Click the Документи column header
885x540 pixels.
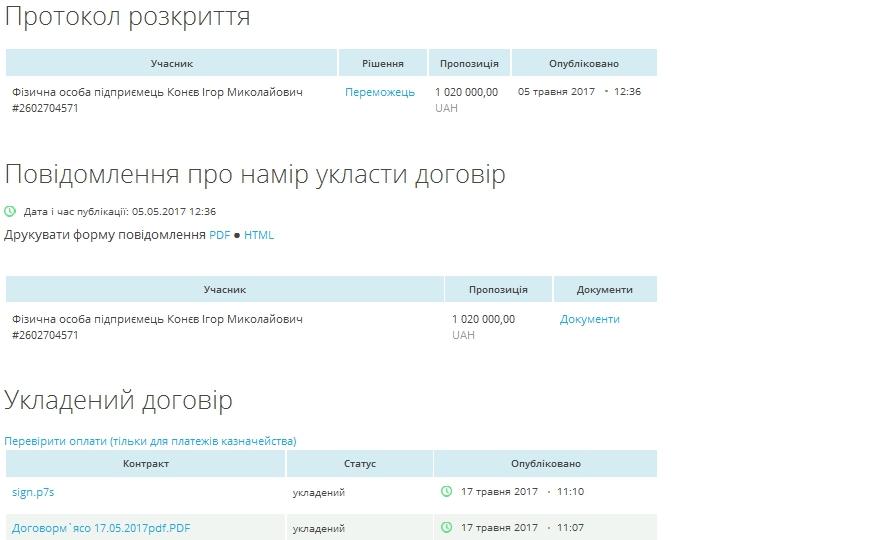(x=605, y=290)
